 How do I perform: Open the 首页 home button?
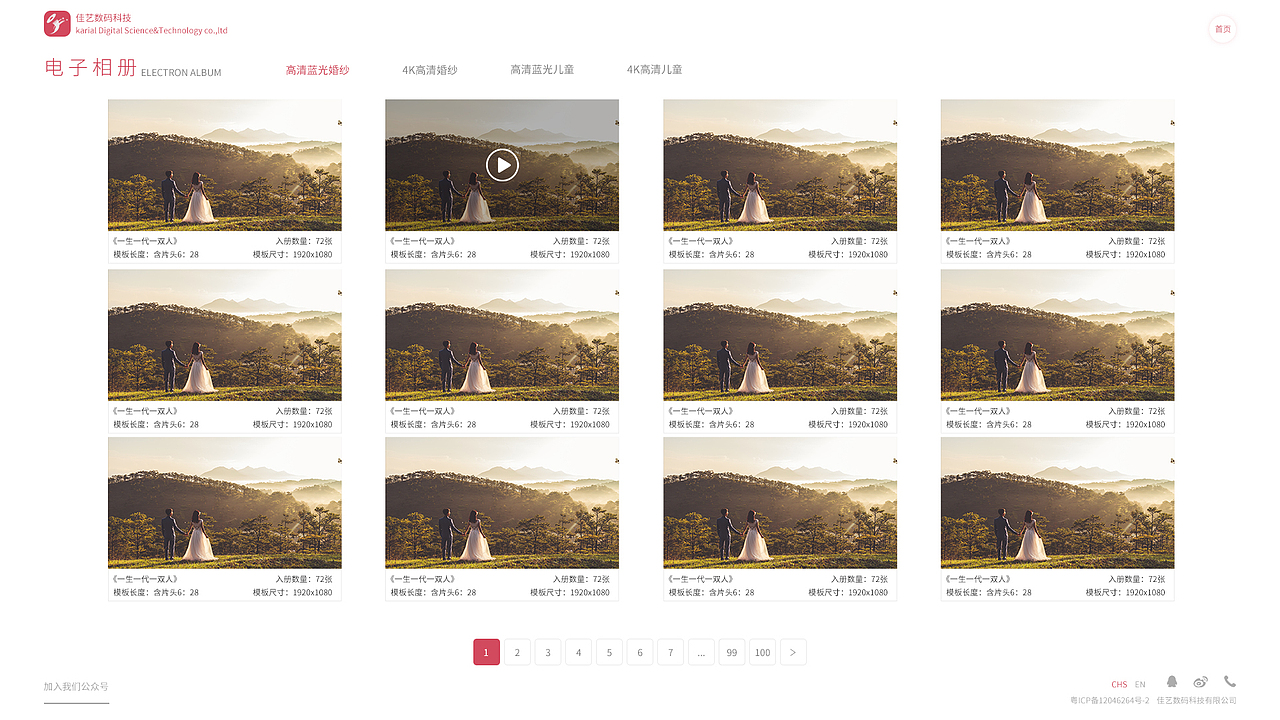(1223, 29)
